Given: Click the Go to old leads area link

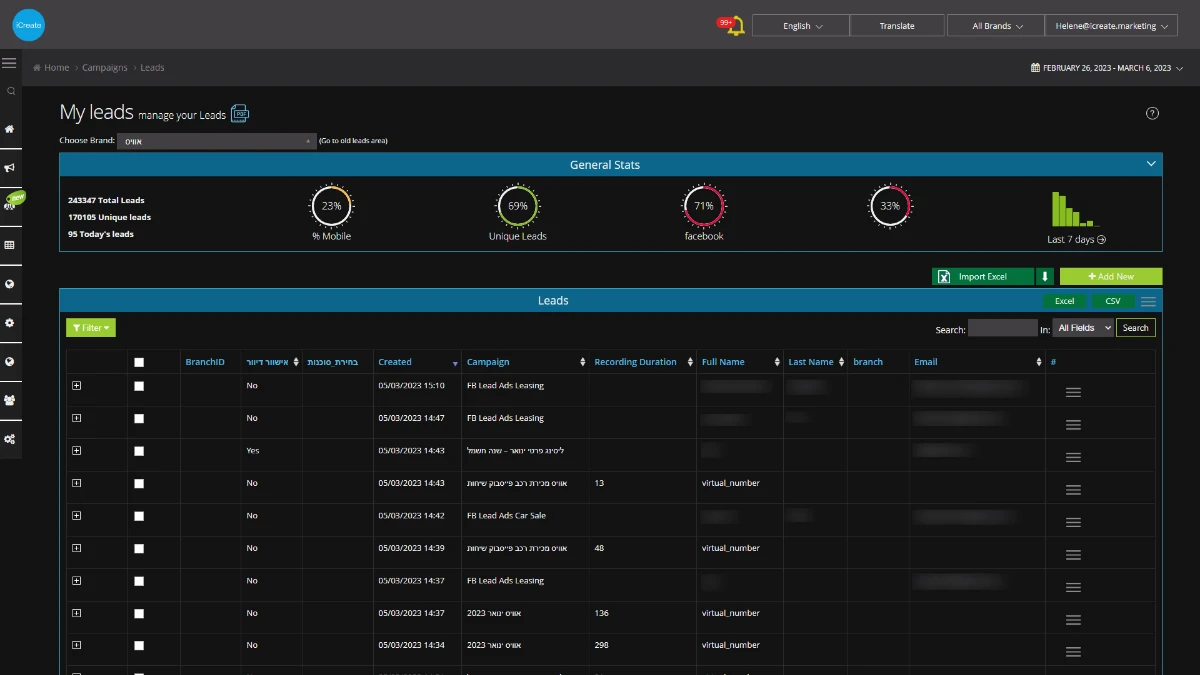Looking at the screenshot, I should 353,141.
